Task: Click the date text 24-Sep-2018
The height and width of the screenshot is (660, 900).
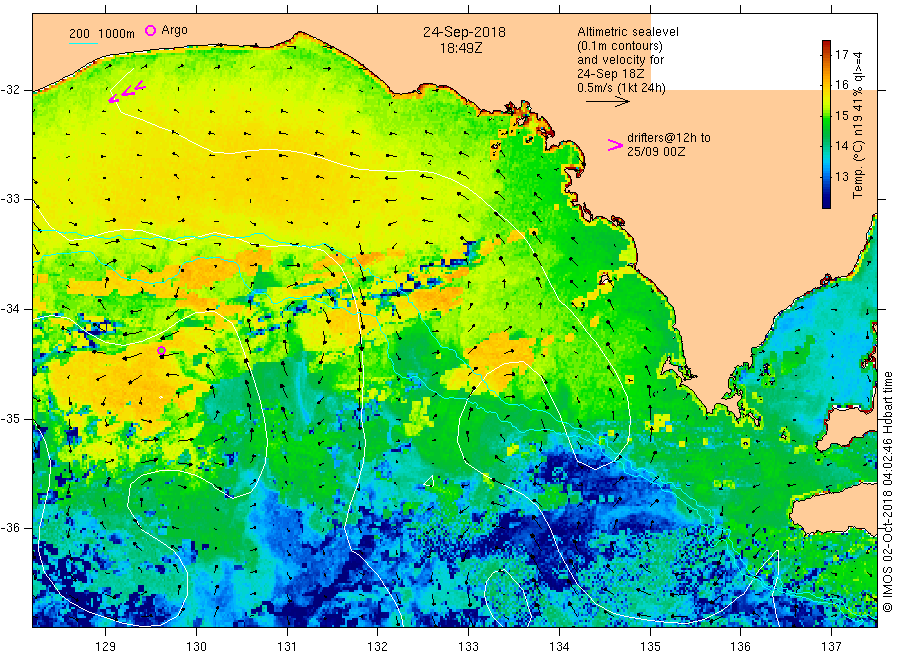Action: pyautogui.click(x=464, y=32)
